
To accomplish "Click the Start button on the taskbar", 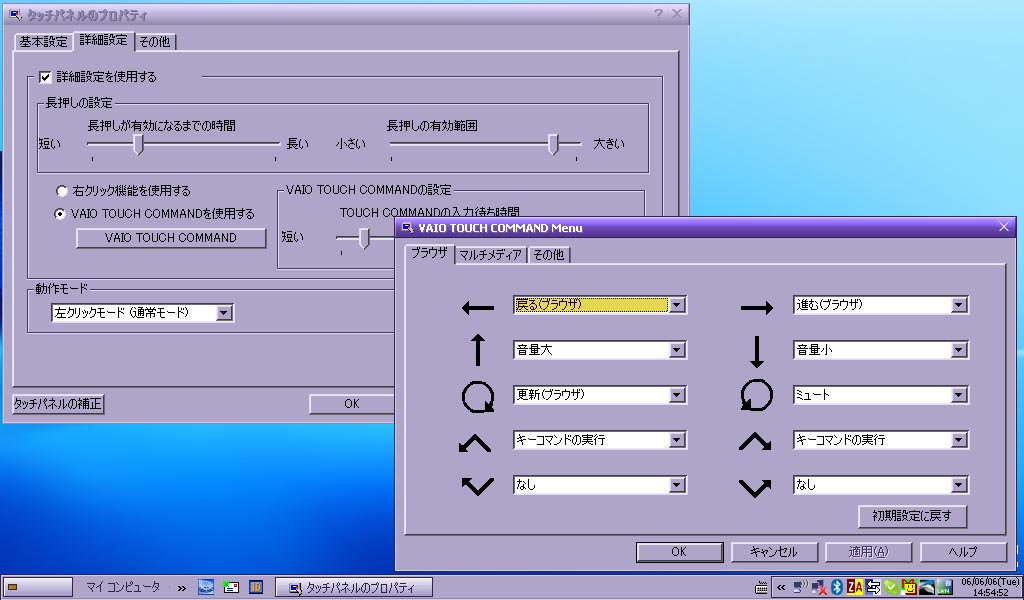I will point(37,588).
